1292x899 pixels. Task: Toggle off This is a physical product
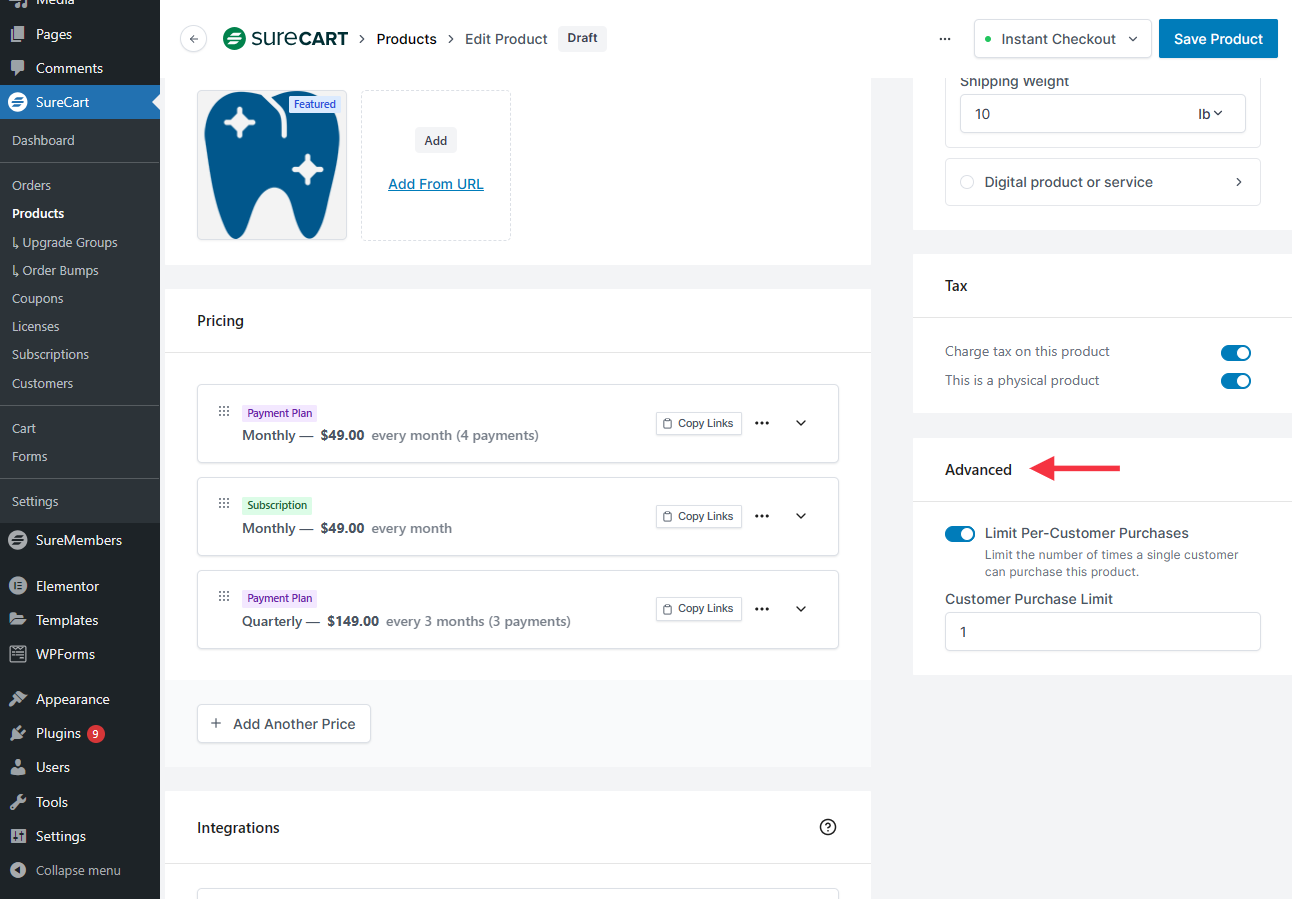pos(1235,381)
